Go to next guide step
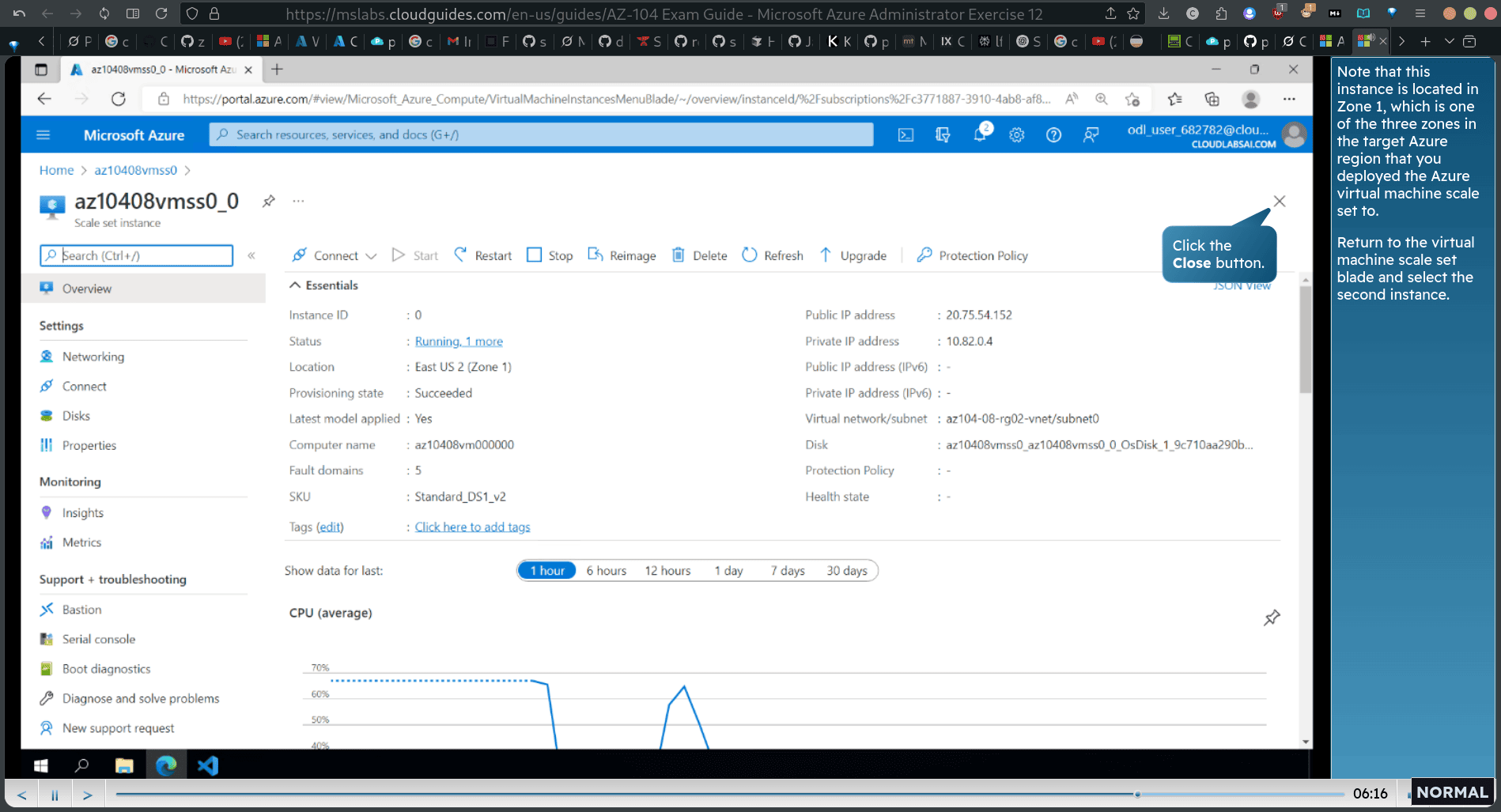 click(x=88, y=795)
